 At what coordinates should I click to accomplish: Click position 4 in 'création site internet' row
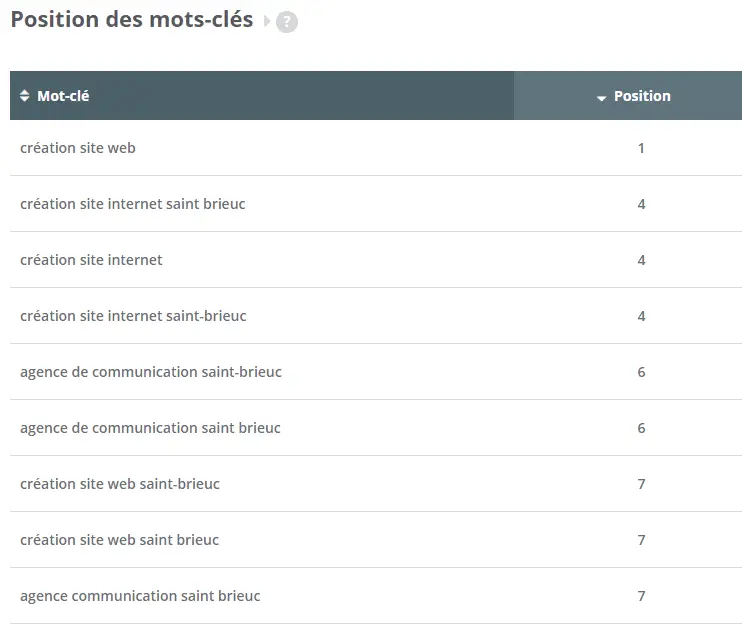tap(641, 260)
